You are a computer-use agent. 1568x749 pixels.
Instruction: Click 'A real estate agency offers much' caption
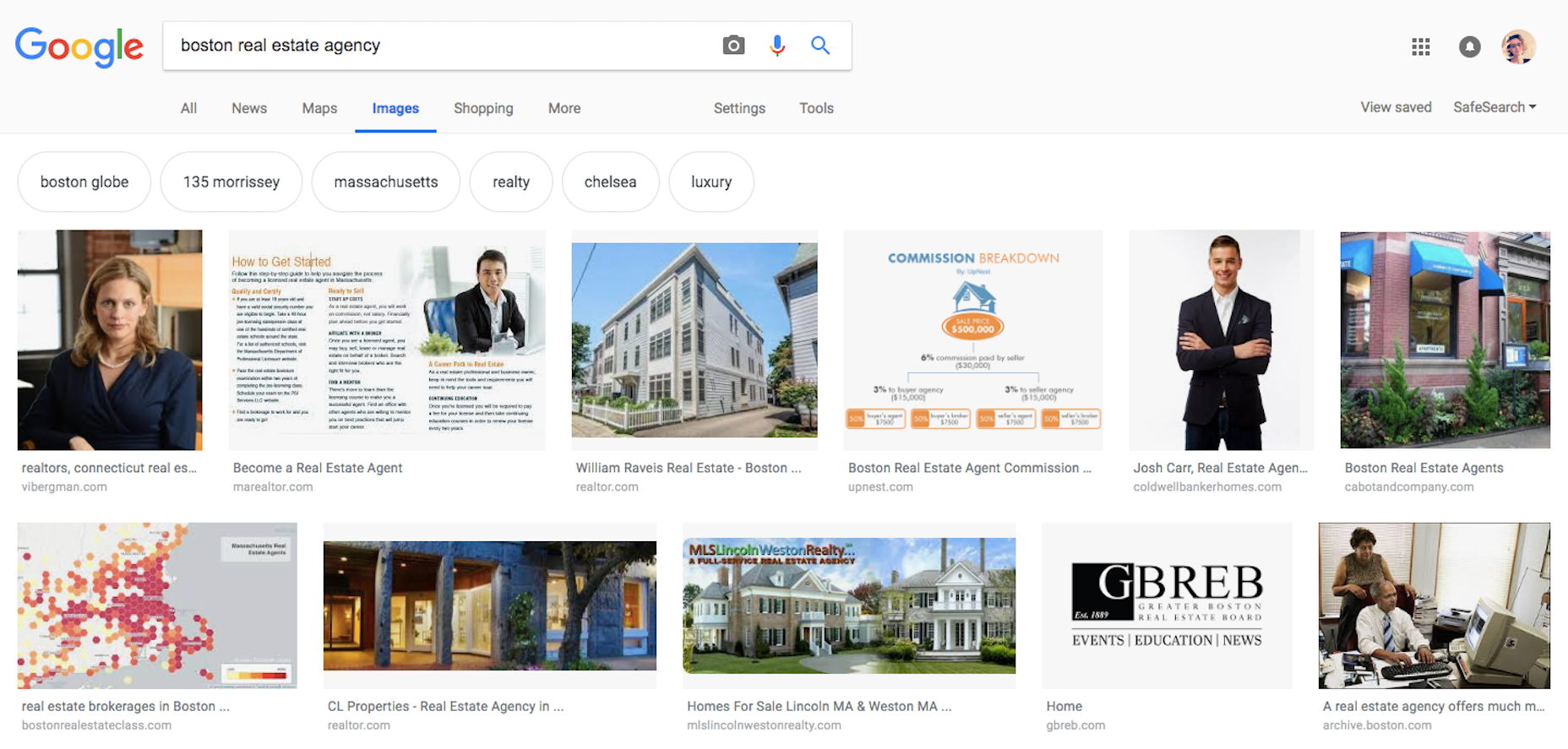(1433, 706)
